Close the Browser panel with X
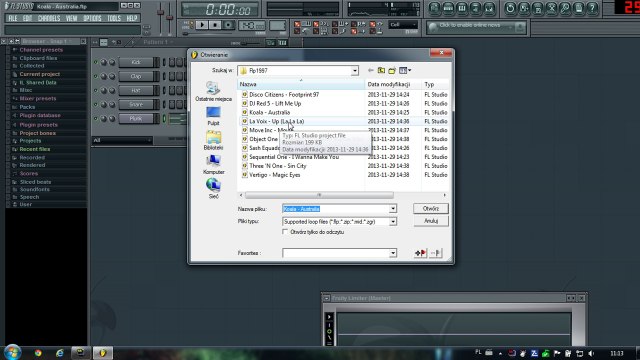 pyautogui.click(x=83, y=41)
